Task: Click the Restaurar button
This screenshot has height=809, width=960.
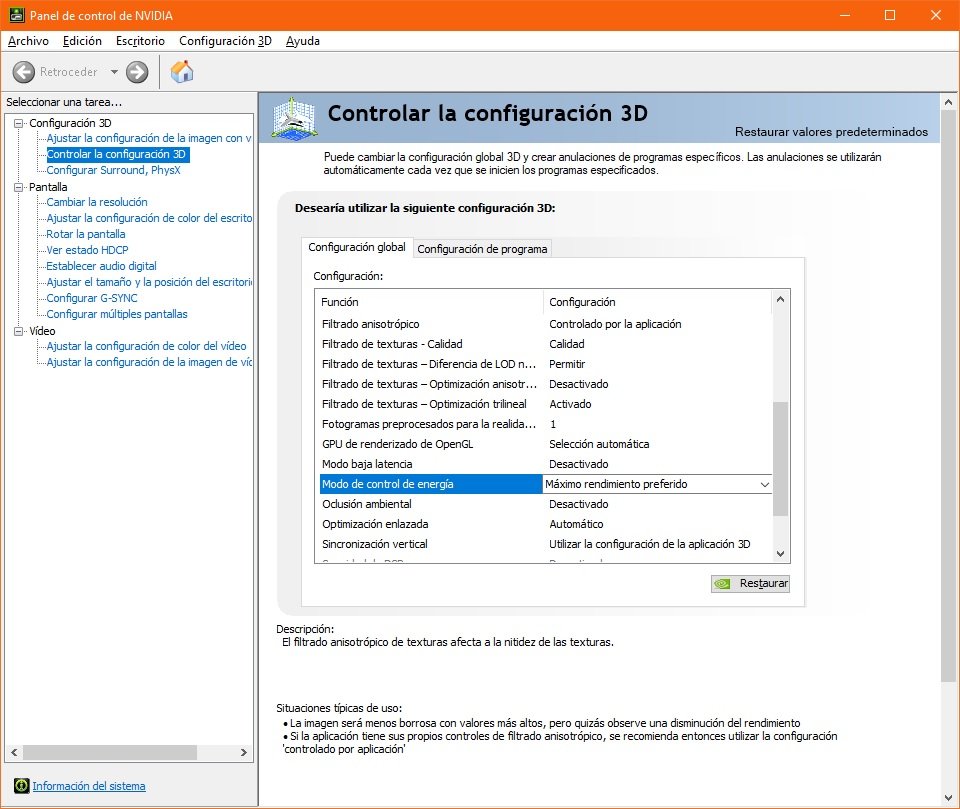Action: click(x=750, y=583)
